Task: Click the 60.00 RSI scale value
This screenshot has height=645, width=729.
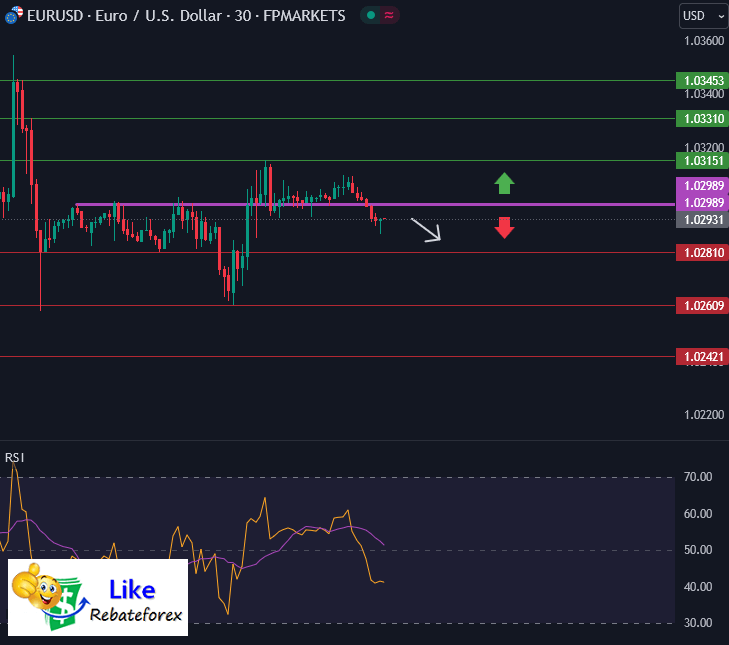Action: tap(698, 513)
